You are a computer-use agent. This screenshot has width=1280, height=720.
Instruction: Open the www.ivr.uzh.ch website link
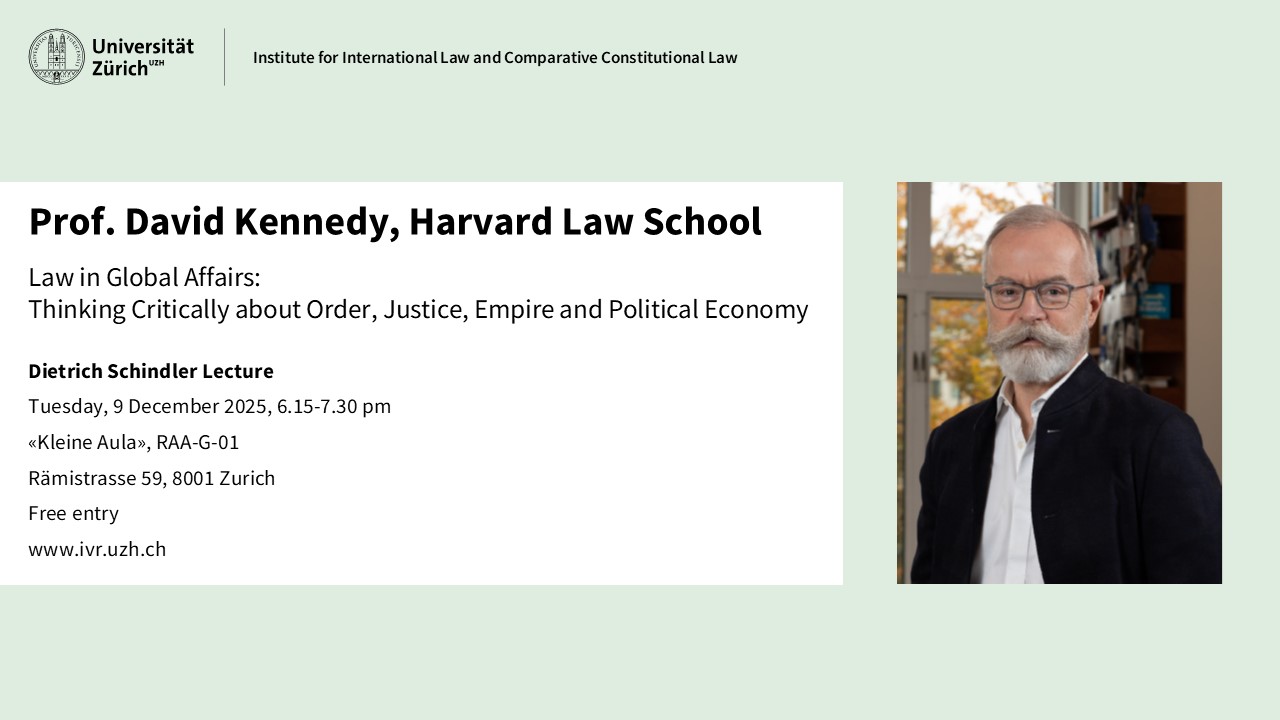(97, 549)
